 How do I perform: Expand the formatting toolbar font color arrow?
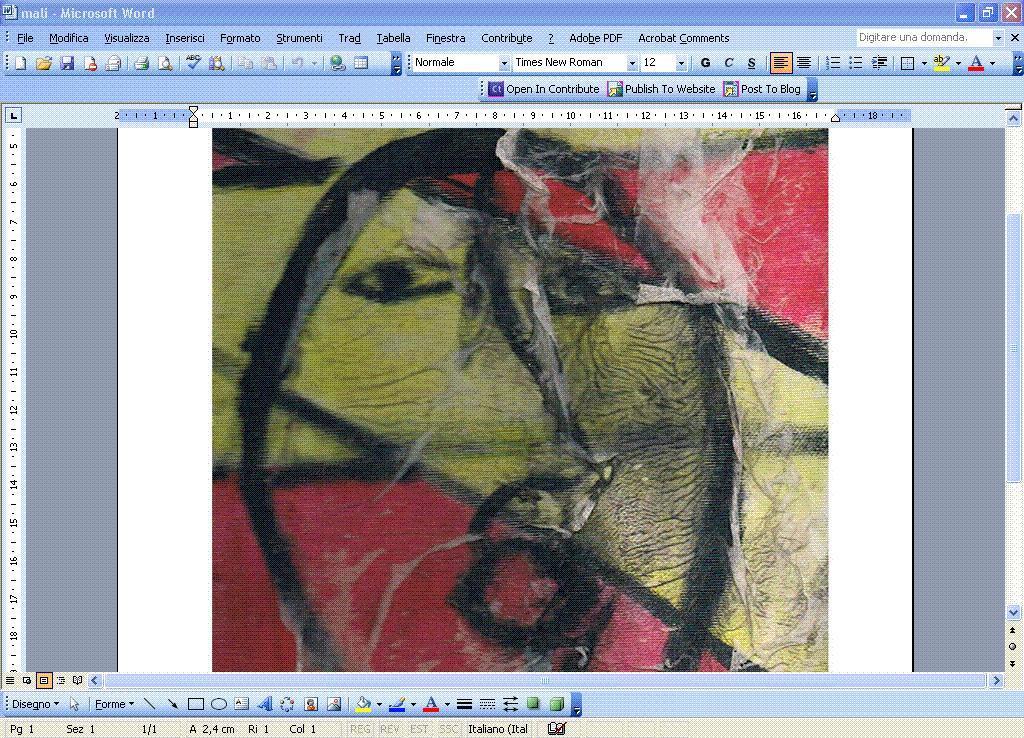(992, 63)
